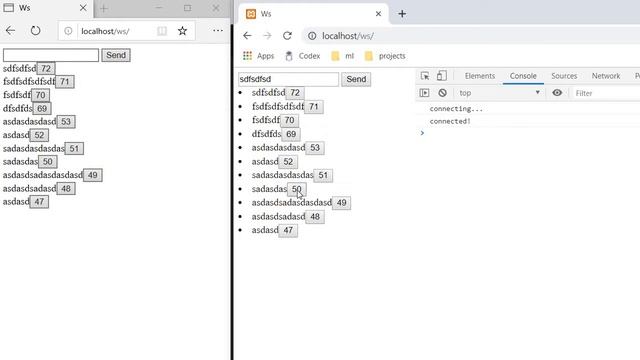Add page to favorites with Edge star icon

[x=182, y=31]
